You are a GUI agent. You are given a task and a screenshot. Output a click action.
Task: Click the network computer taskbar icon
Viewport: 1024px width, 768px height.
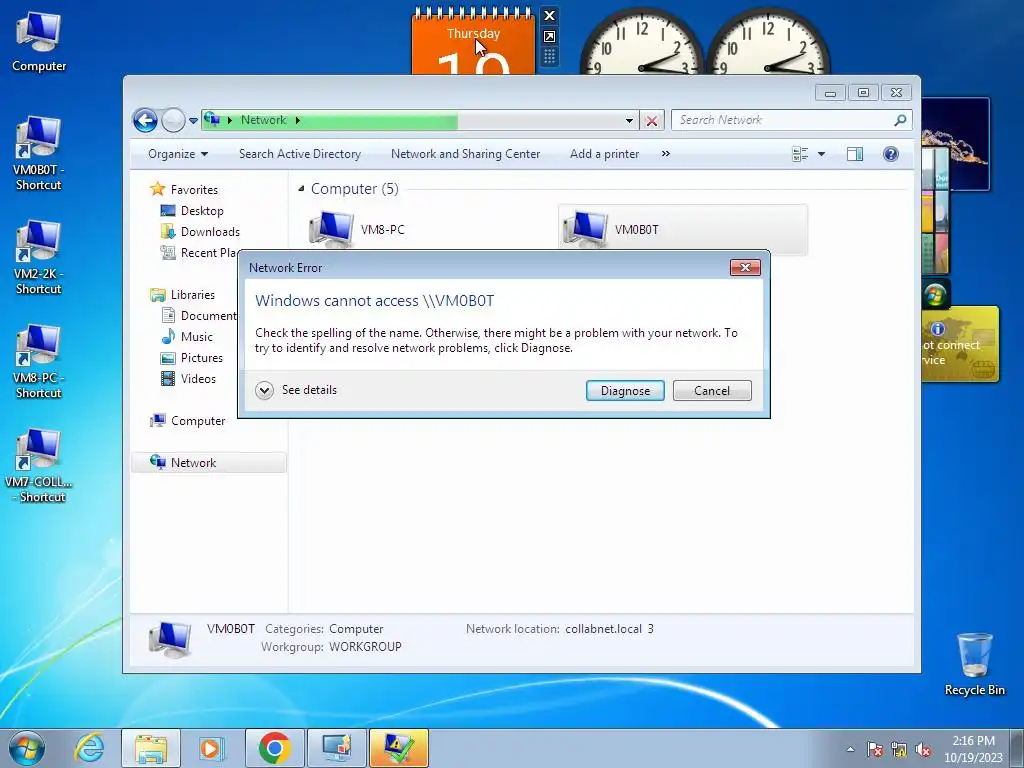coord(337,748)
